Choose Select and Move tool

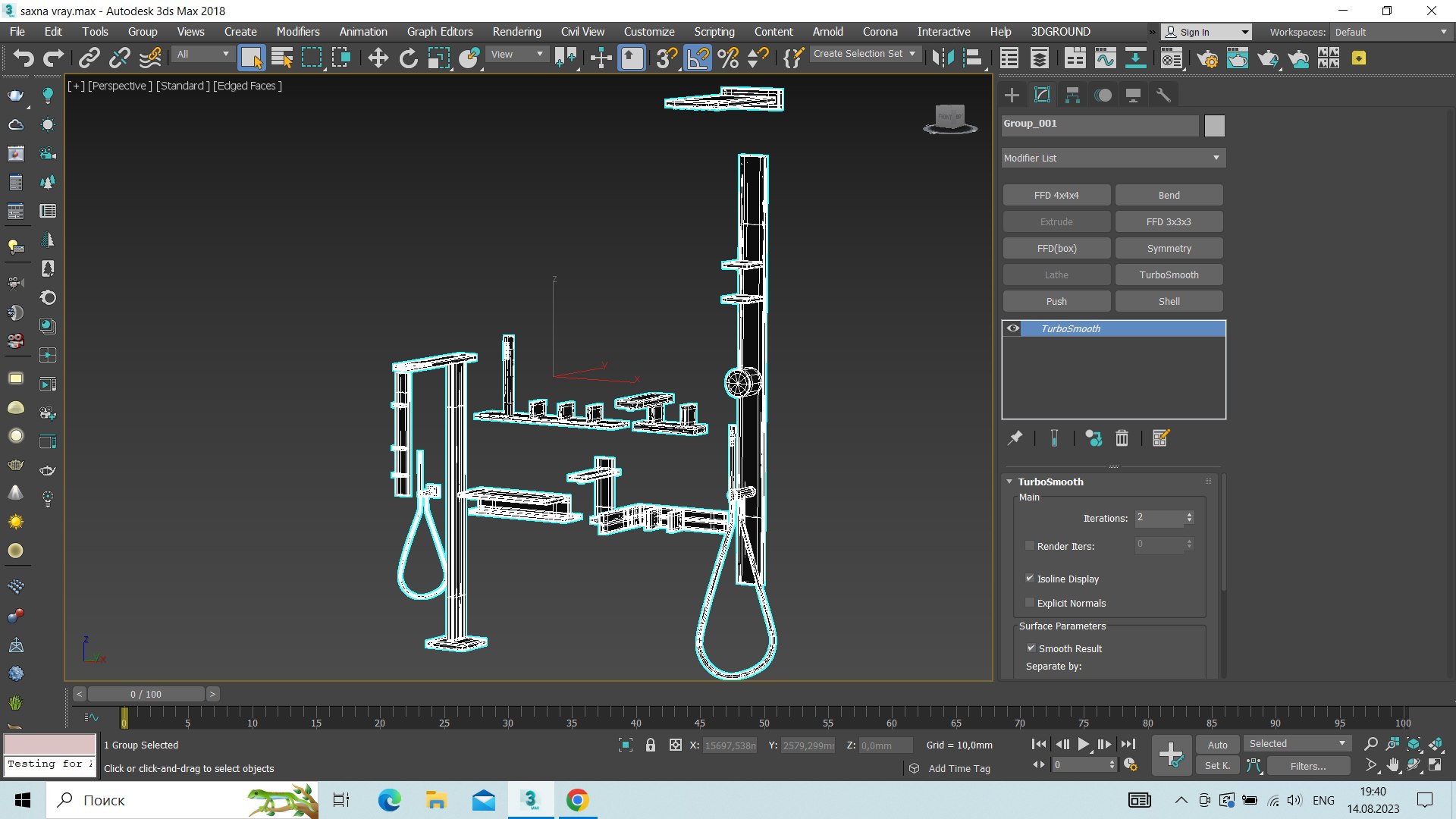point(378,58)
